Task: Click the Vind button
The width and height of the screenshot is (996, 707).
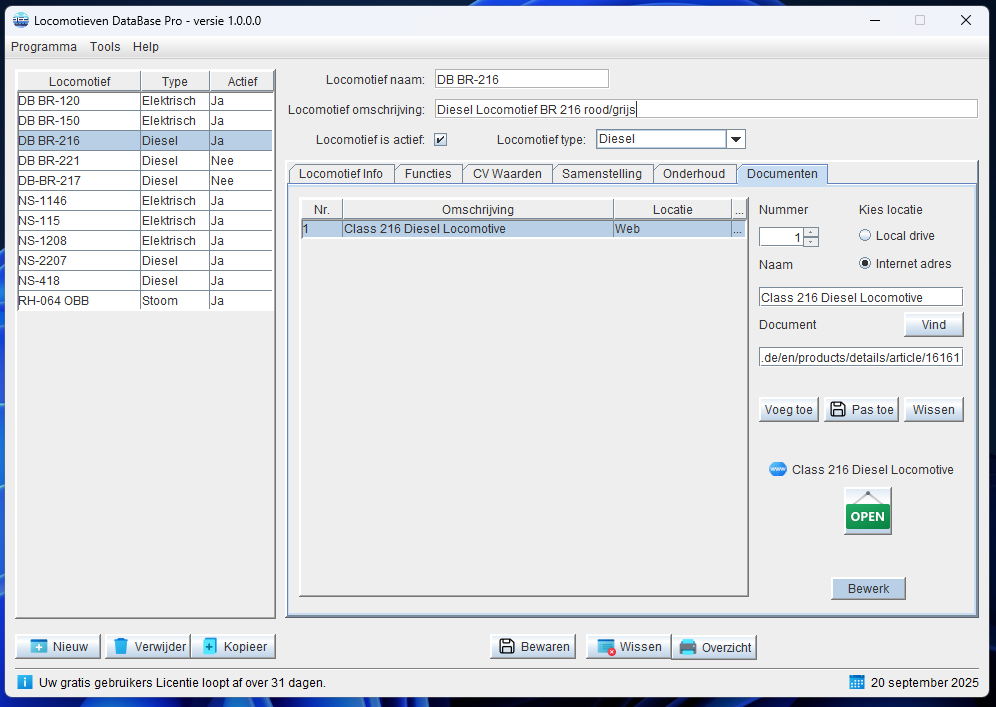Action: tap(933, 325)
